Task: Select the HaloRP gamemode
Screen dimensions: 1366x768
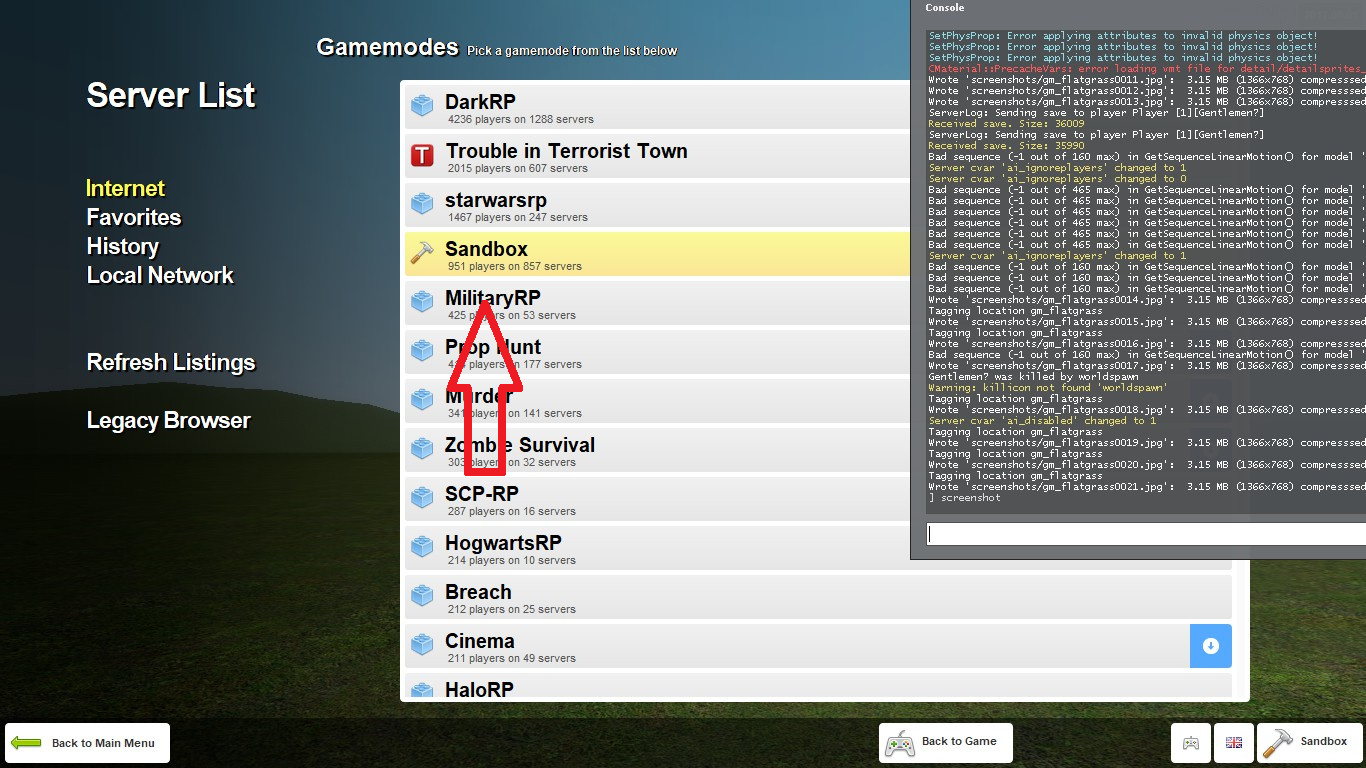Action: click(818, 685)
